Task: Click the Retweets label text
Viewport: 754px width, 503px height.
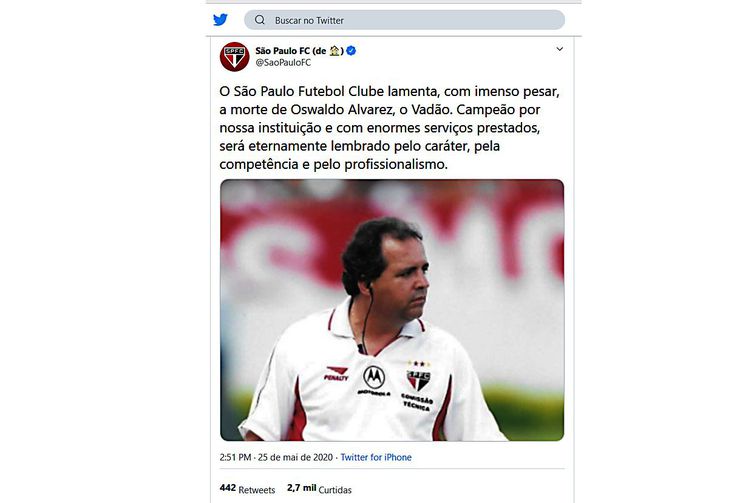Action: click(257, 490)
